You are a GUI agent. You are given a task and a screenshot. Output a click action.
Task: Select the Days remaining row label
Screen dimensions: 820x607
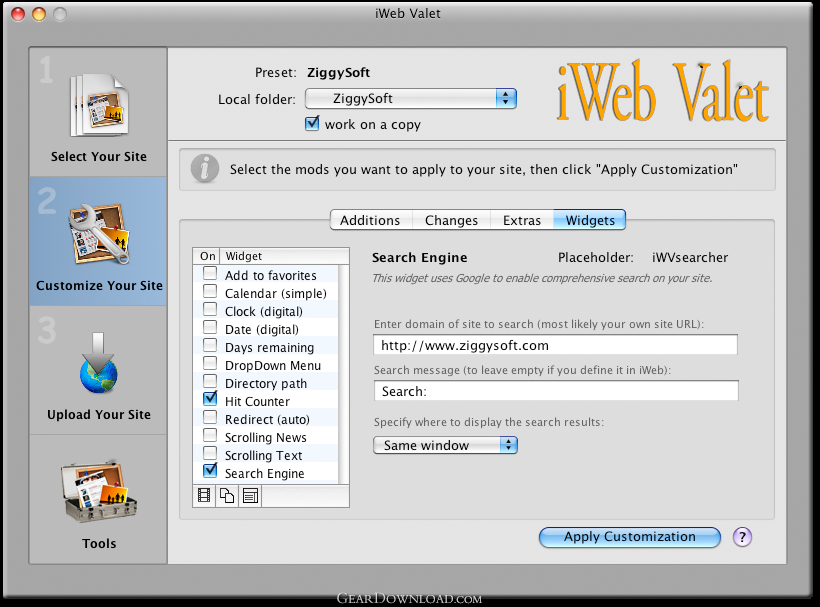click(269, 348)
